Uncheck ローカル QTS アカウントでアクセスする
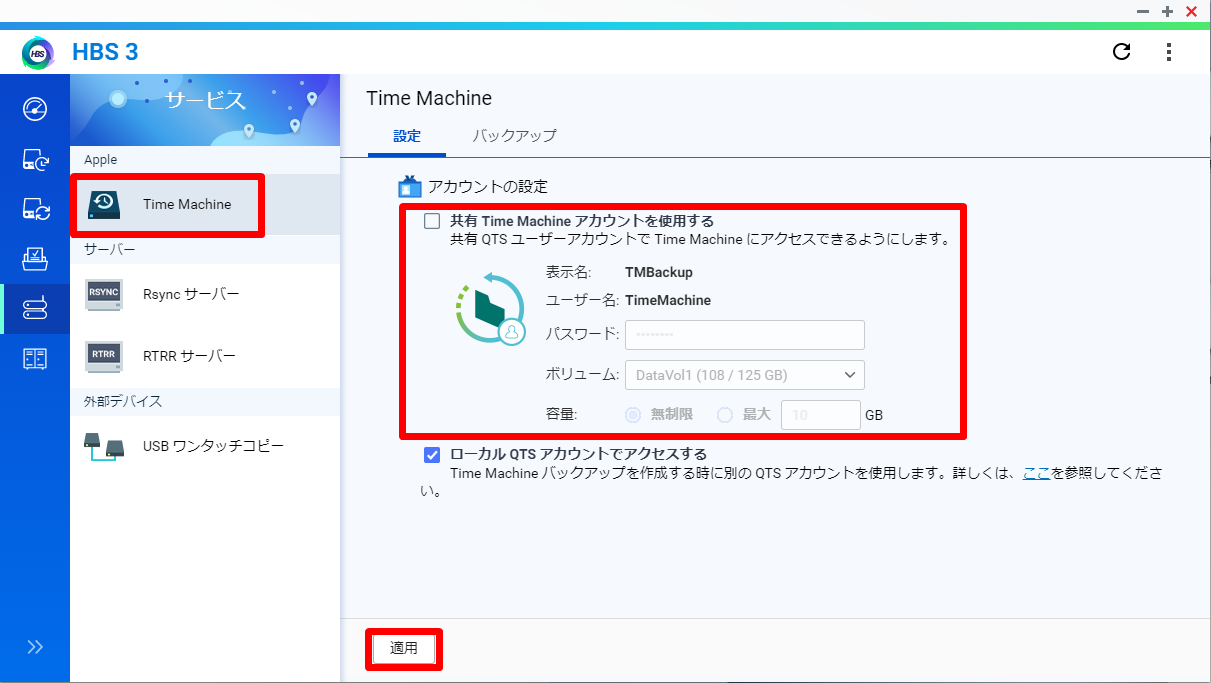 432,455
